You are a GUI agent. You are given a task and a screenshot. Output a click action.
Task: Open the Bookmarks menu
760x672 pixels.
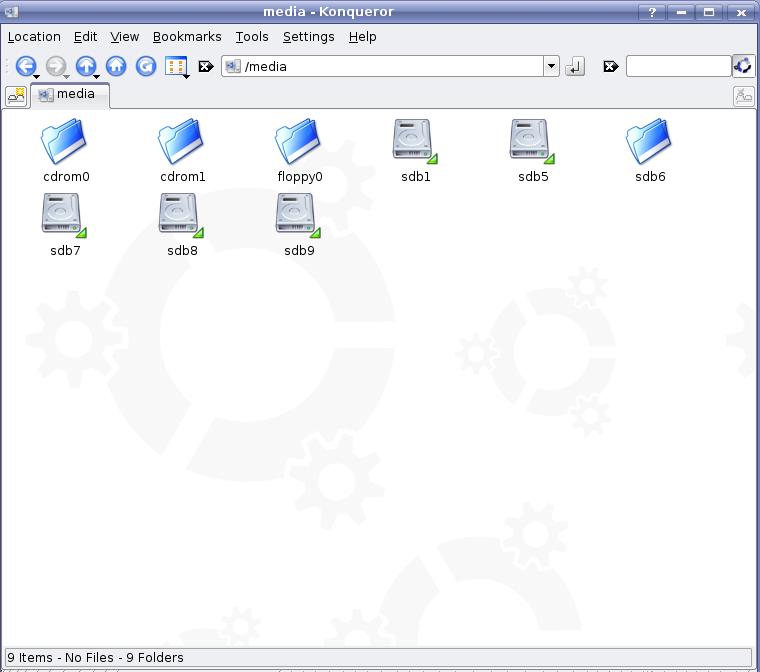pos(187,37)
